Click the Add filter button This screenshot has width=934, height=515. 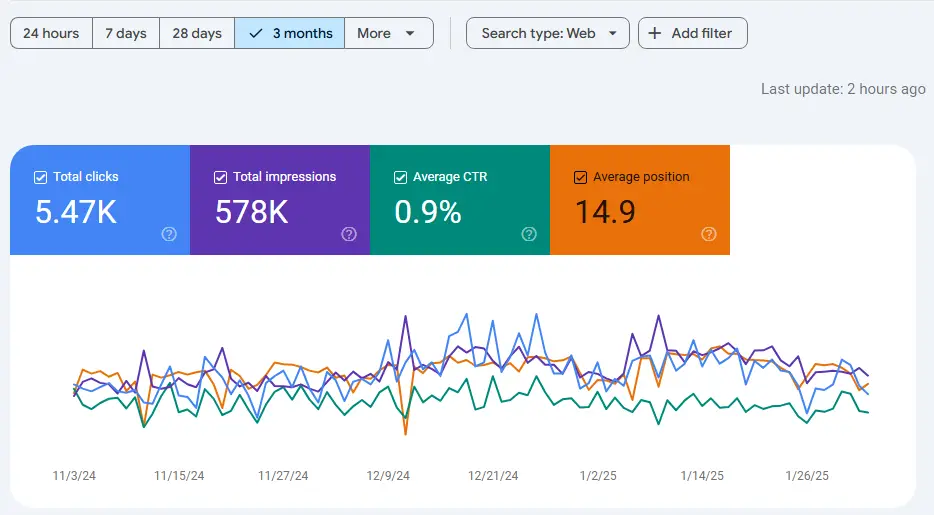(692, 33)
